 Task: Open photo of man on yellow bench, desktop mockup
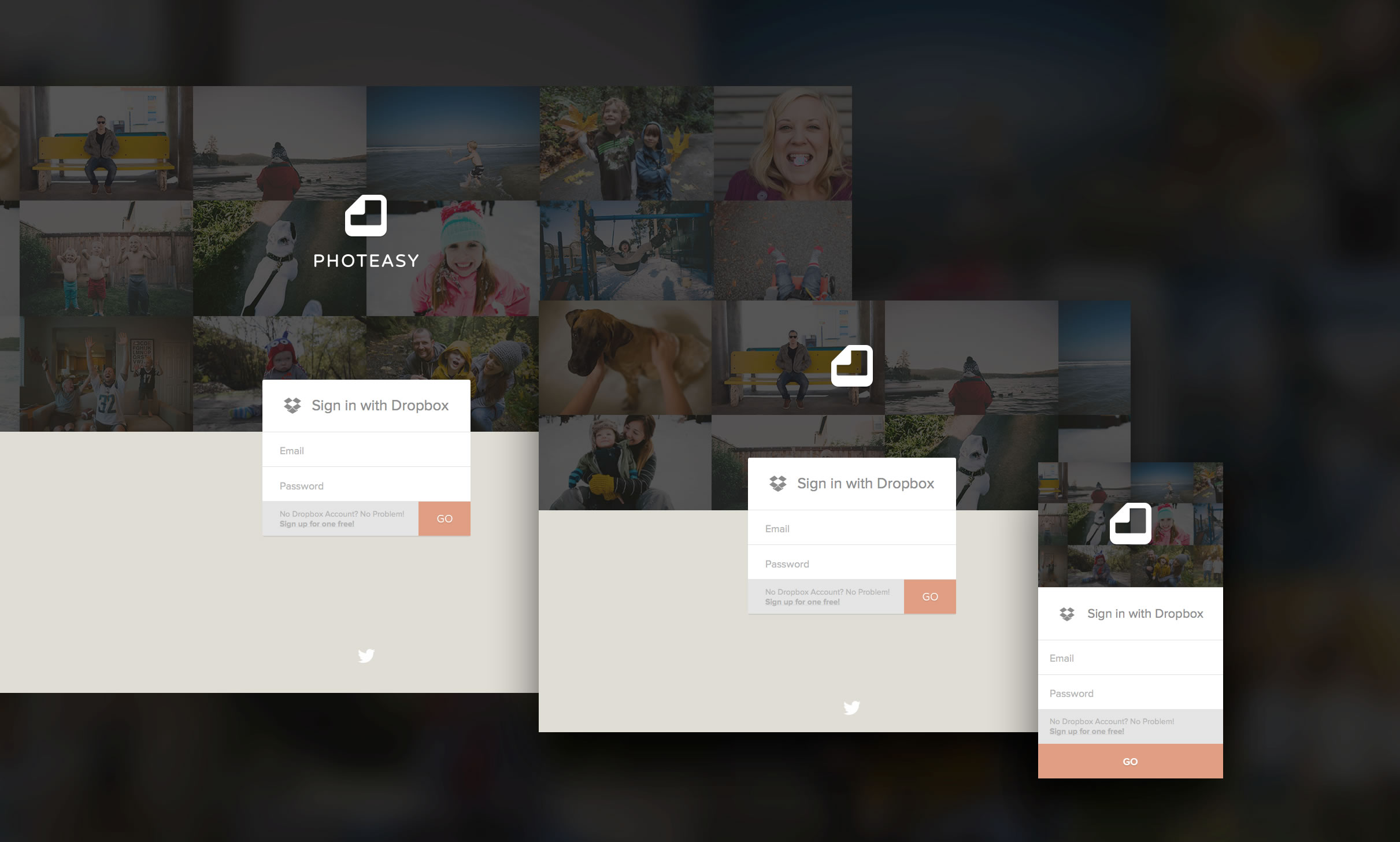(x=106, y=143)
